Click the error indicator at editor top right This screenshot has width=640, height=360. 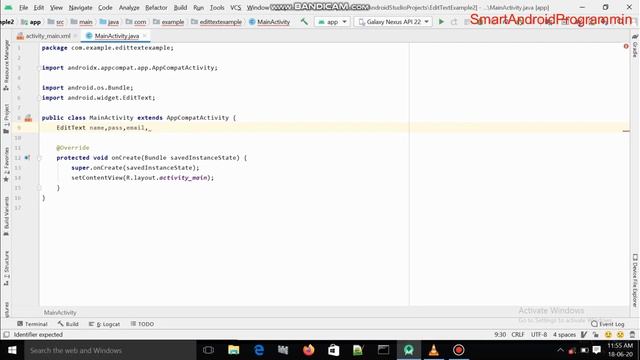point(626,47)
